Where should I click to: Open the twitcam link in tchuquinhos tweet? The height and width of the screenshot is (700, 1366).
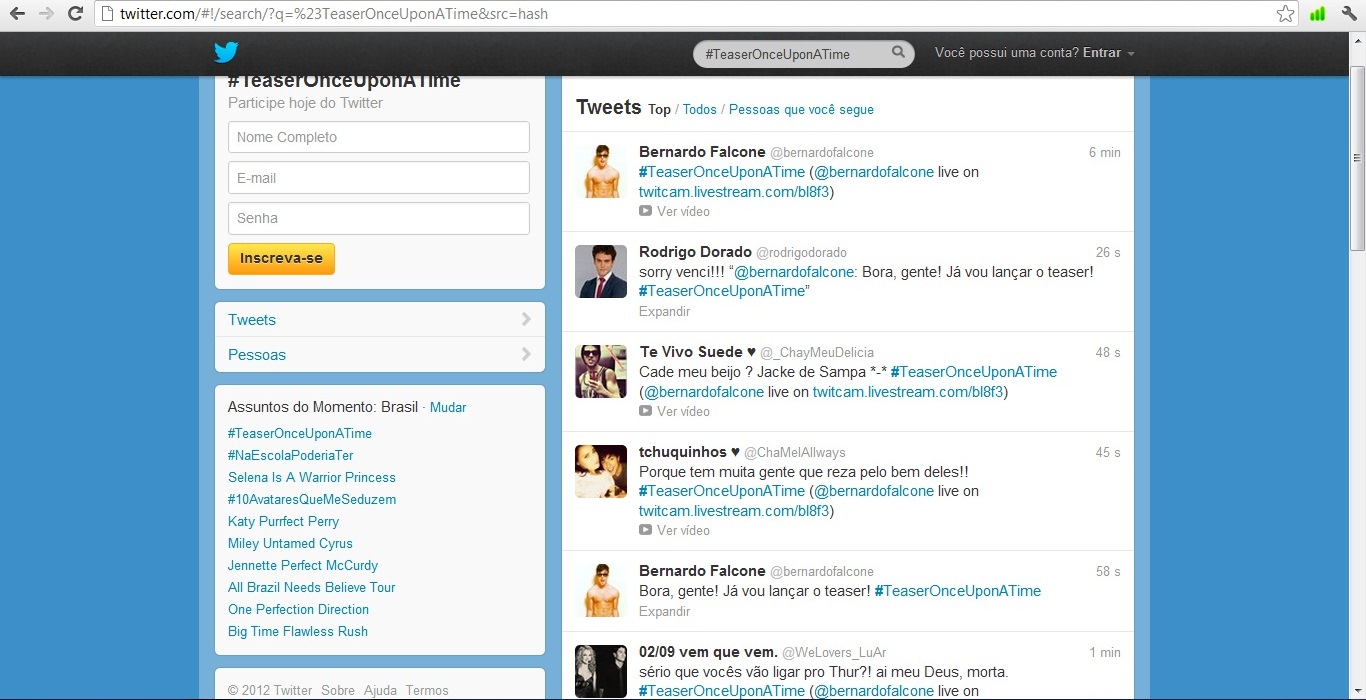(x=734, y=511)
